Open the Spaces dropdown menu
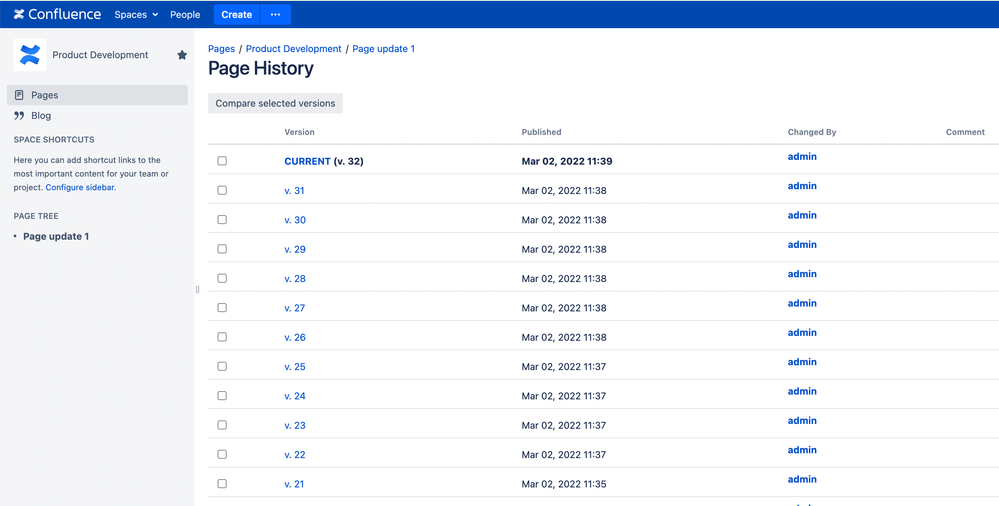 [136, 15]
